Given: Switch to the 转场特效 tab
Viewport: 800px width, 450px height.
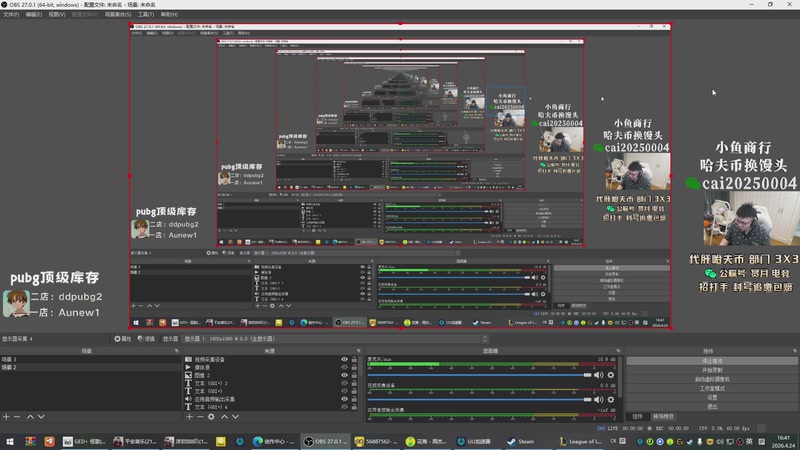Looking at the screenshot, I should pyautogui.click(x=663, y=417).
